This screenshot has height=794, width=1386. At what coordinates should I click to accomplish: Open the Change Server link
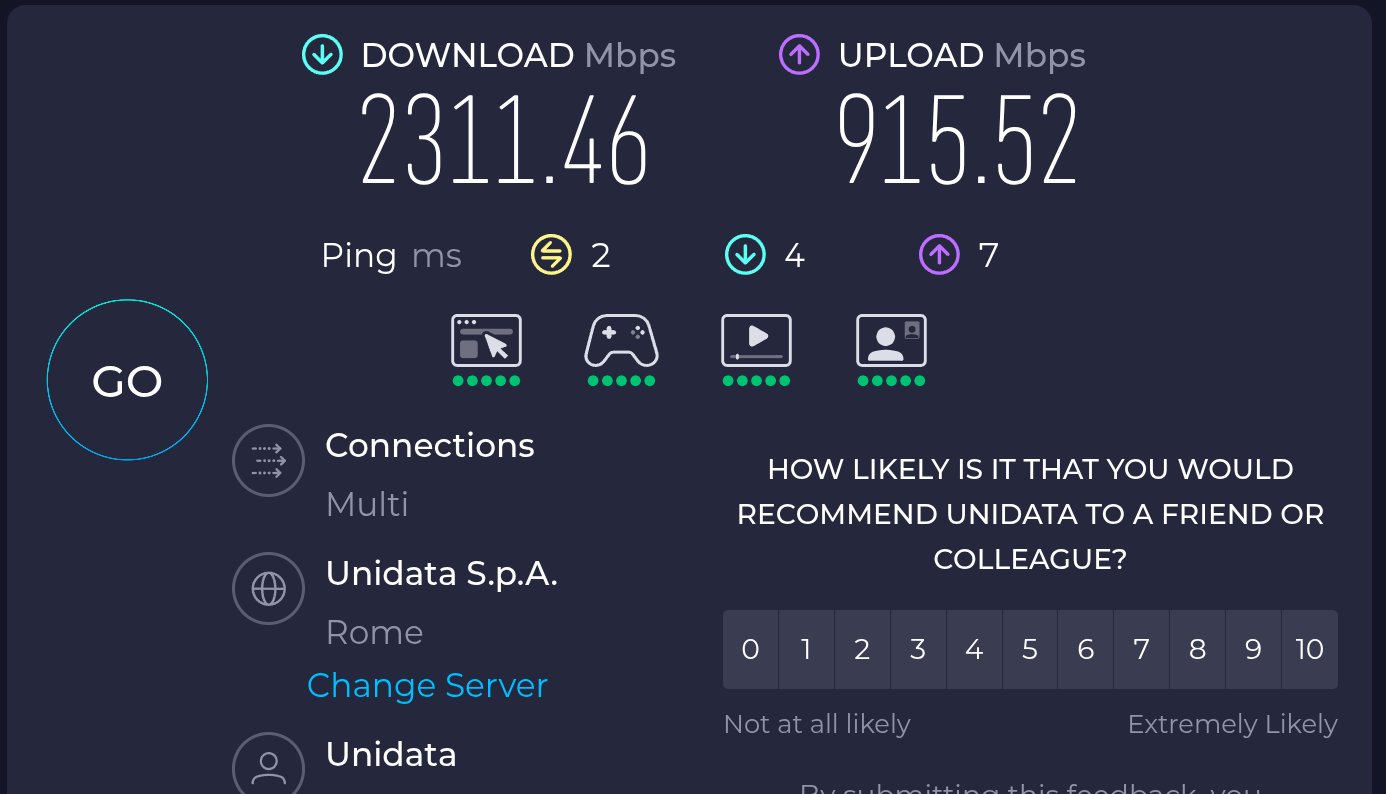point(427,686)
